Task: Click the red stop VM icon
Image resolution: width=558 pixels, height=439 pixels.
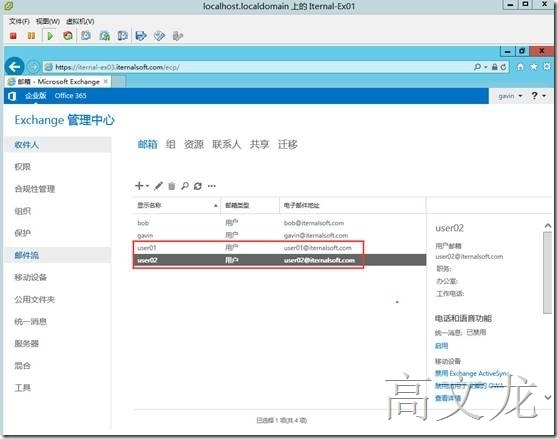Action: click(x=13, y=36)
